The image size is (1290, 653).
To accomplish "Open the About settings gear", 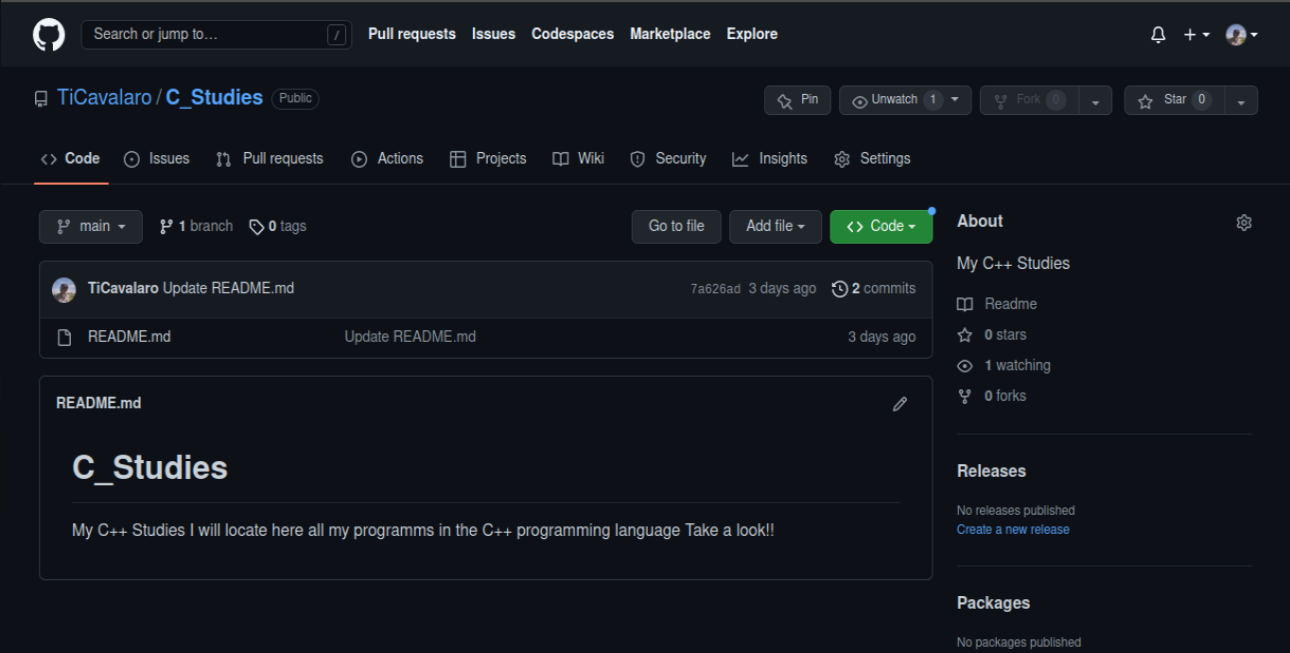I will [x=1244, y=222].
